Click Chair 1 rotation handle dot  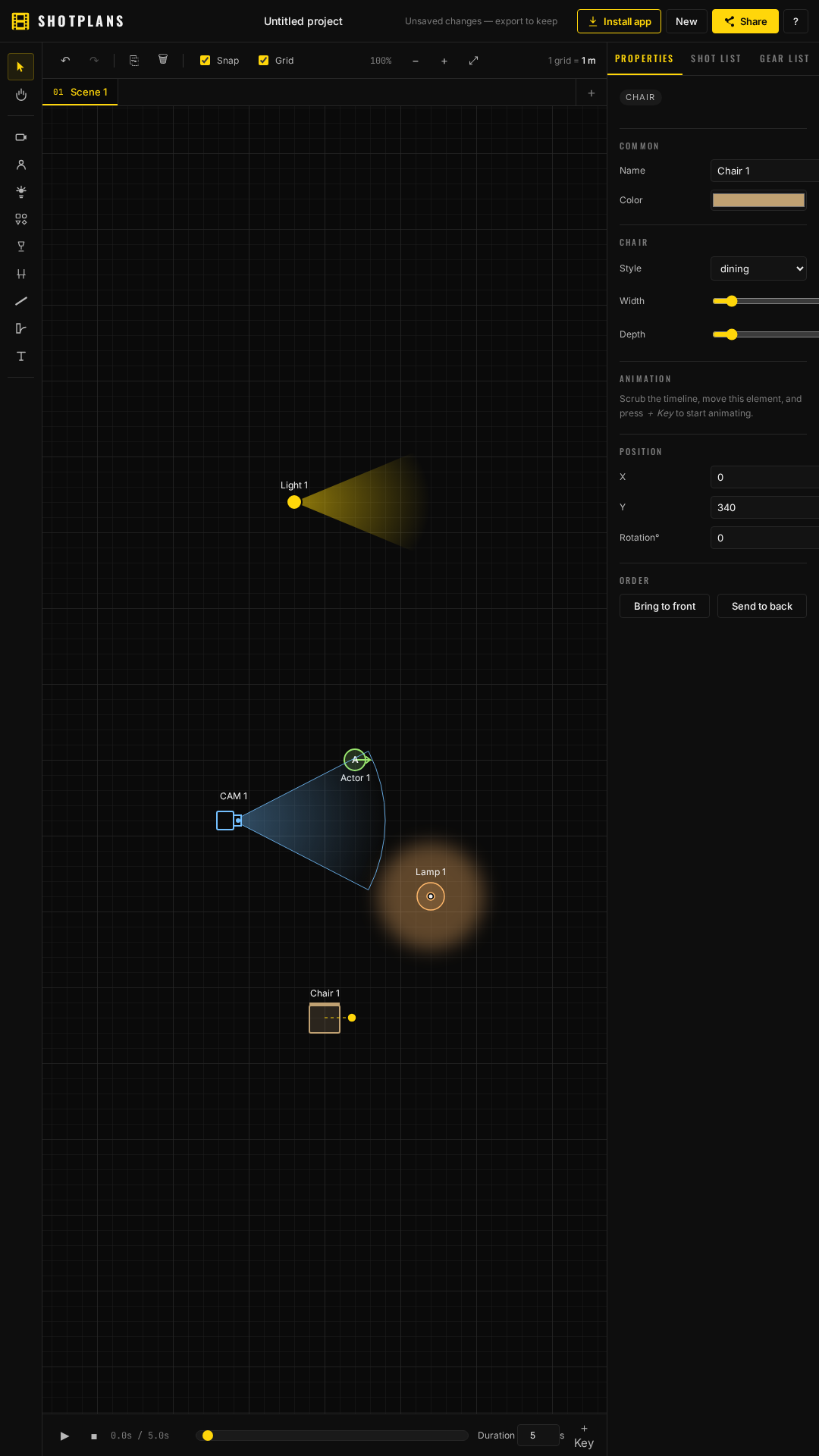point(352,1018)
